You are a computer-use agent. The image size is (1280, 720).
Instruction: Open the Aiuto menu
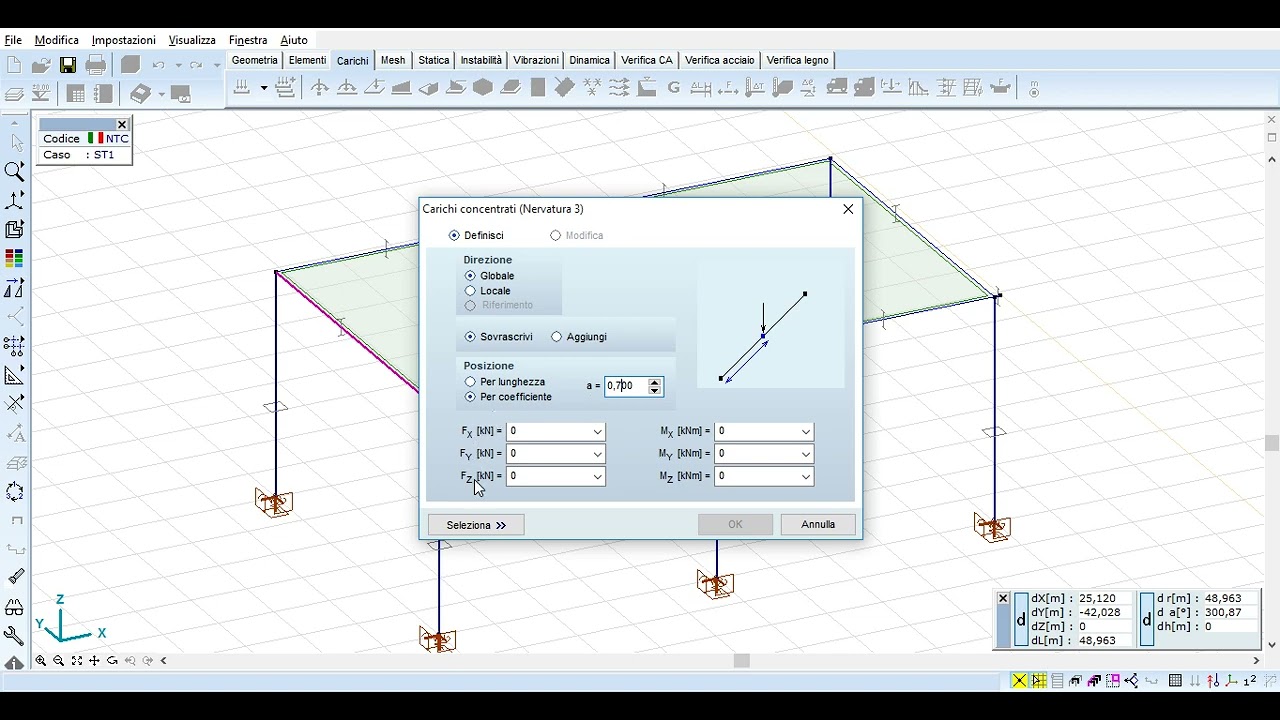(x=294, y=40)
